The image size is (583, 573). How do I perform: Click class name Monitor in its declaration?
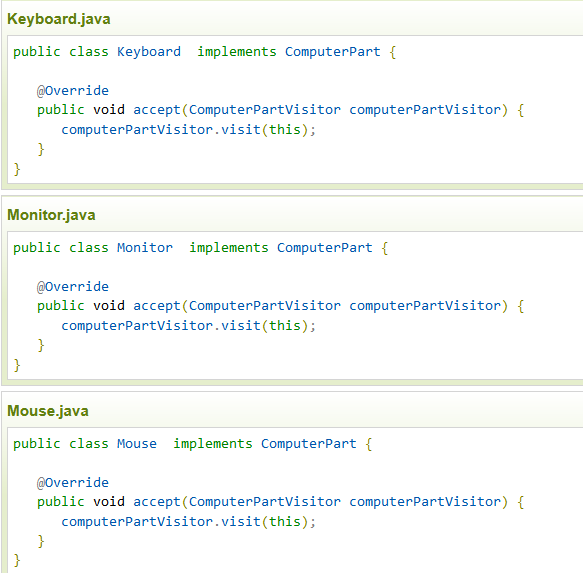click(x=145, y=248)
